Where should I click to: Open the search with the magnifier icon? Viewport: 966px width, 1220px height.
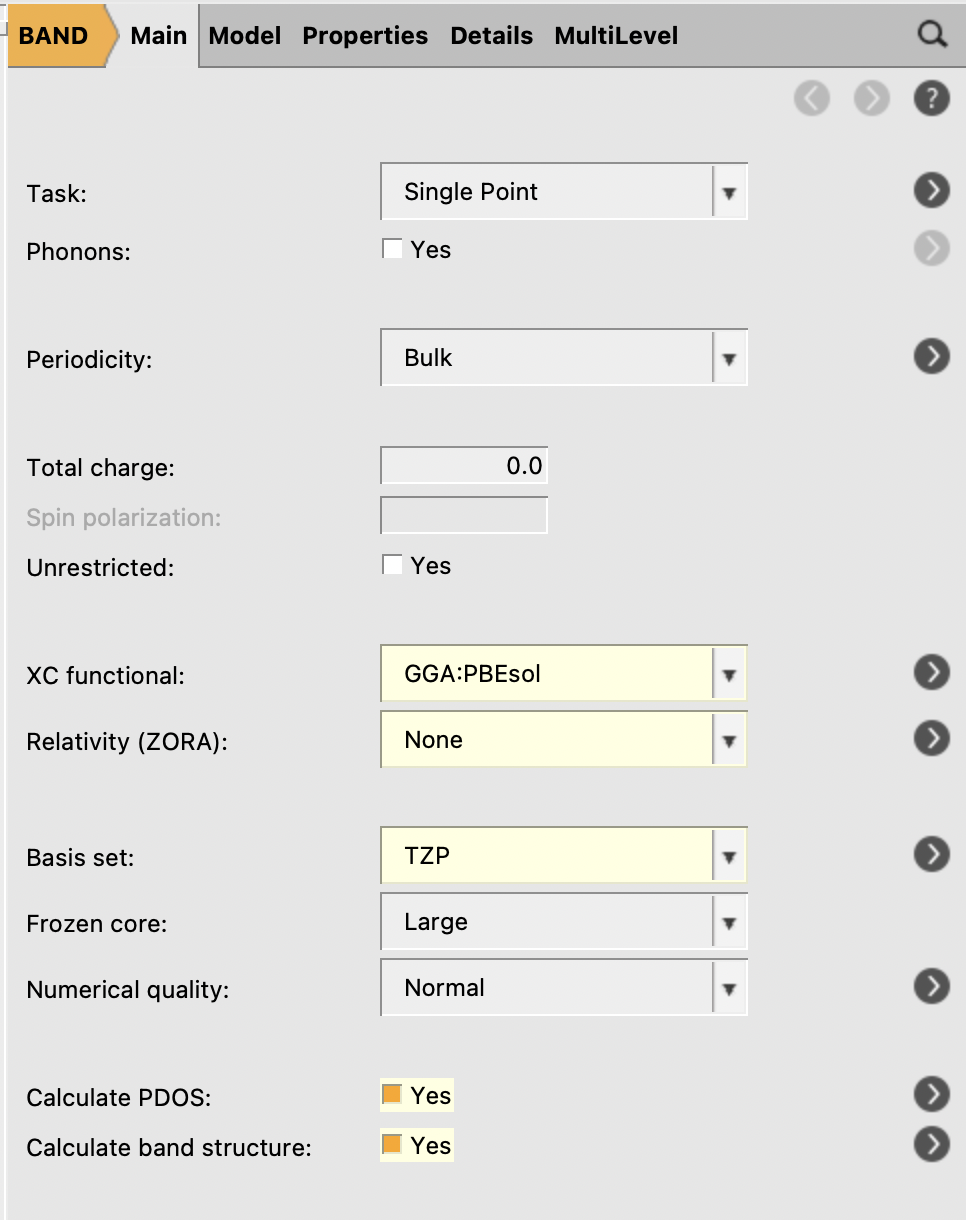(x=932, y=34)
